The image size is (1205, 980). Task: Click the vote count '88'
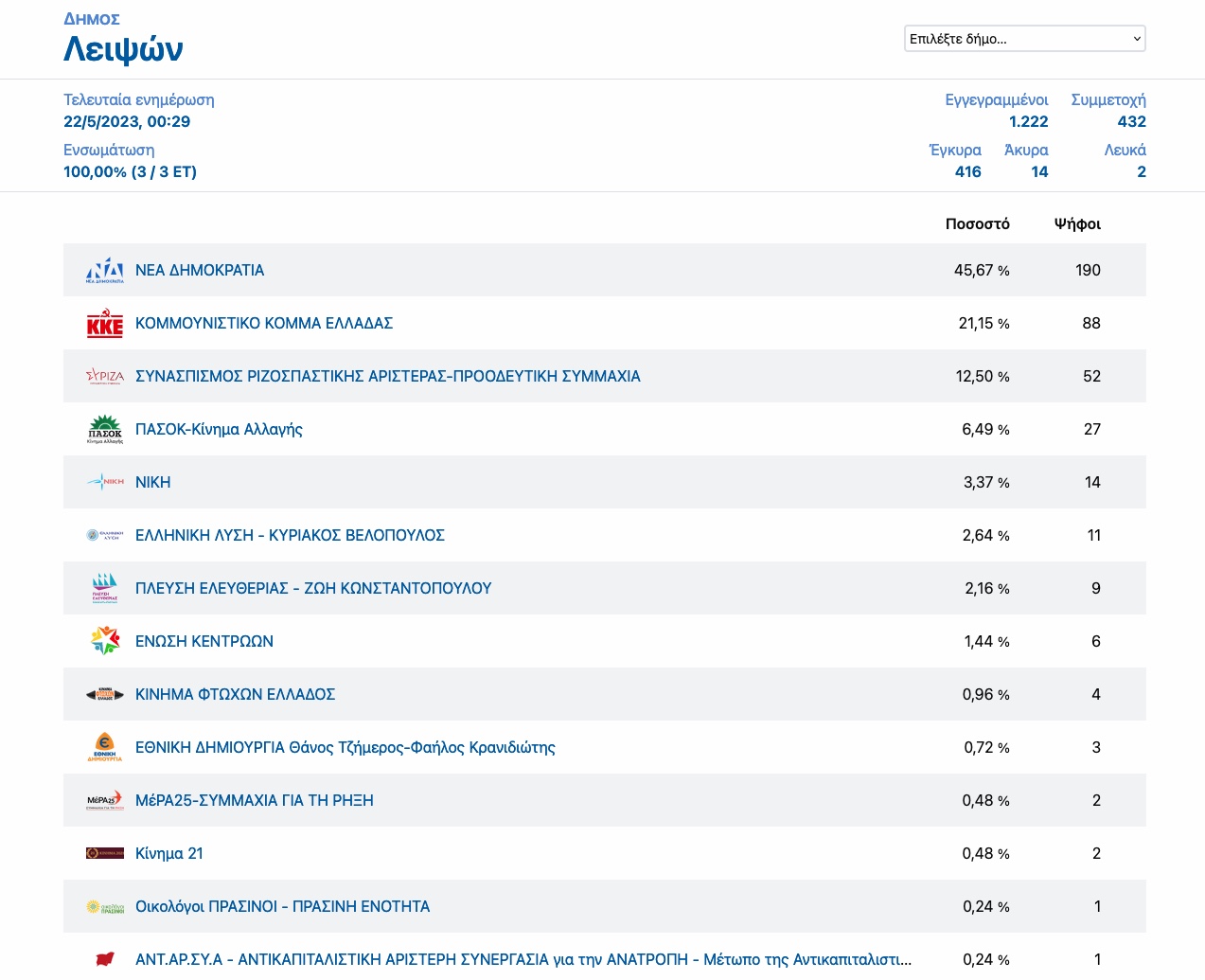point(1091,323)
